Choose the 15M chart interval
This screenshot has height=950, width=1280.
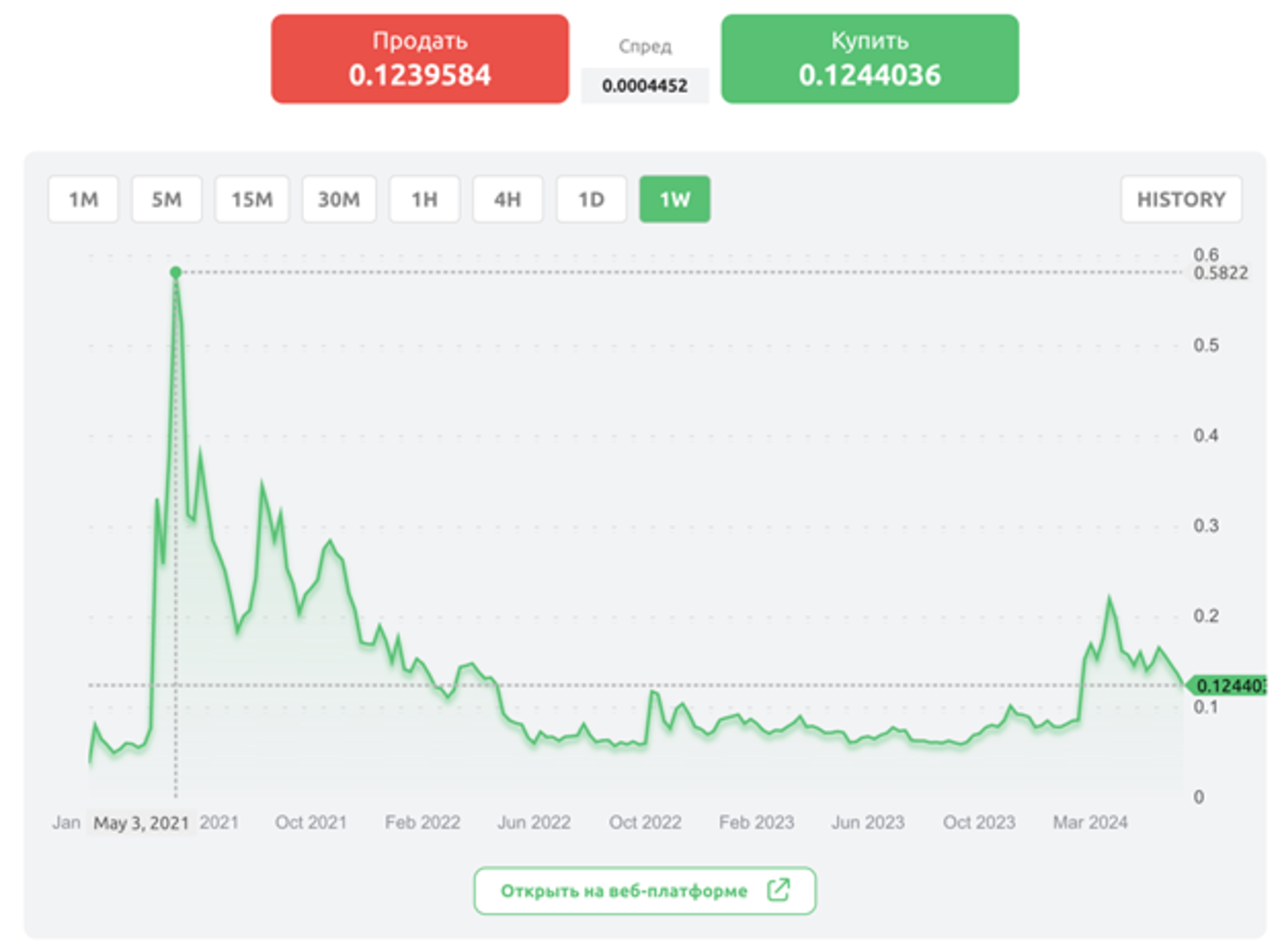coord(252,199)
